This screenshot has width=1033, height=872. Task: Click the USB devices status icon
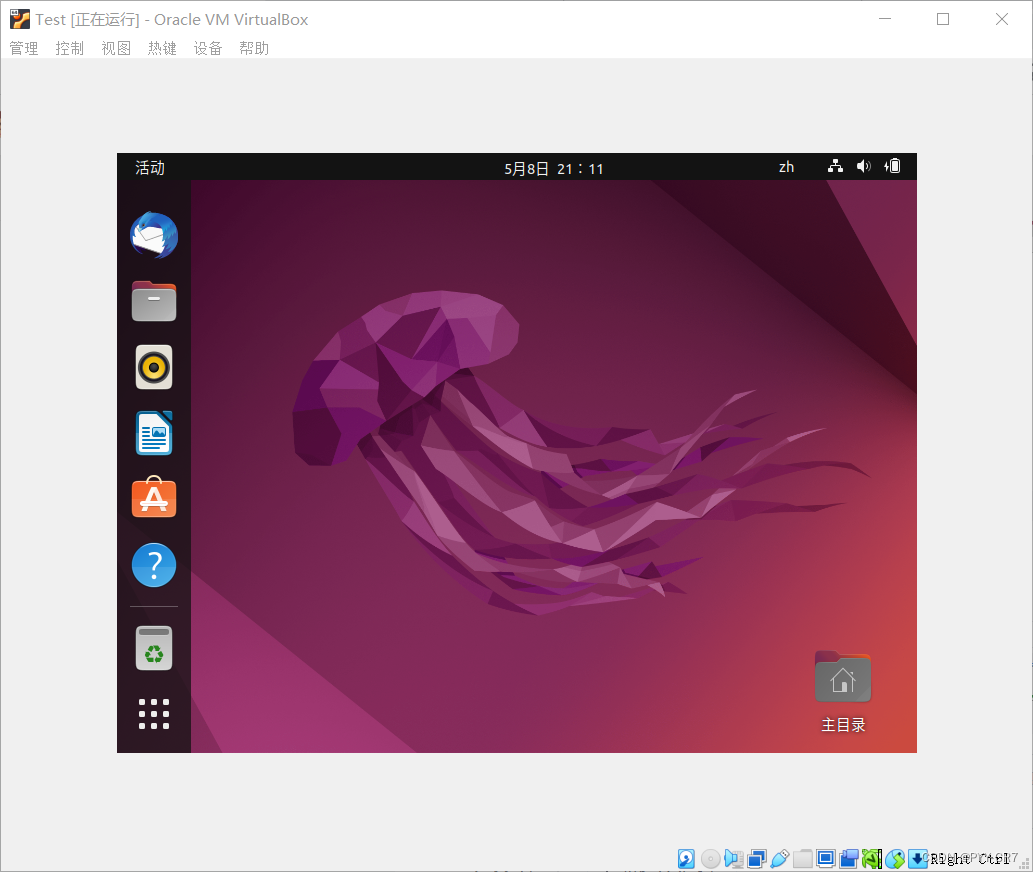780,859
